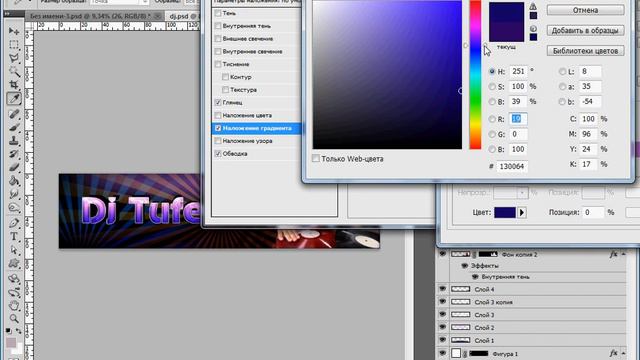Select the 3D Rotate tool
This screenshot has width=640, height=360.
13,279
